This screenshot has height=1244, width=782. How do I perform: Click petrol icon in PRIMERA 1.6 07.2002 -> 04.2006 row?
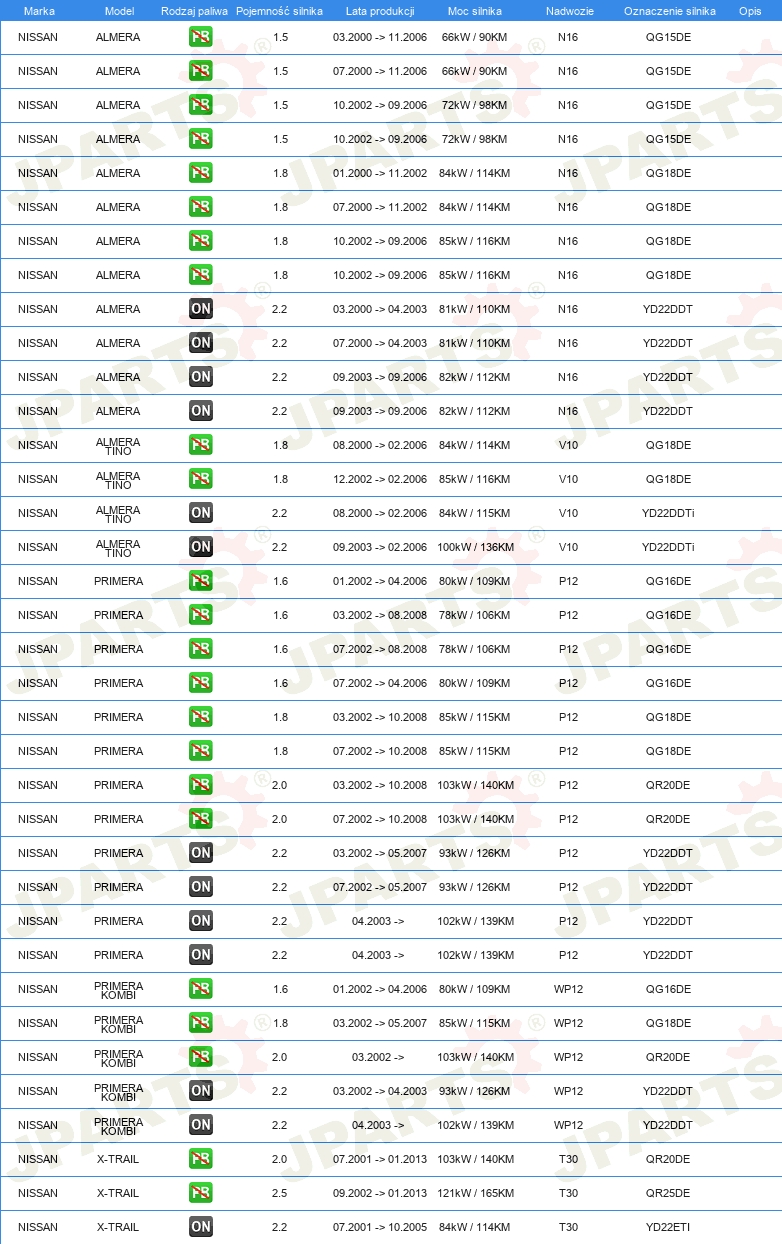coord(201,683)
